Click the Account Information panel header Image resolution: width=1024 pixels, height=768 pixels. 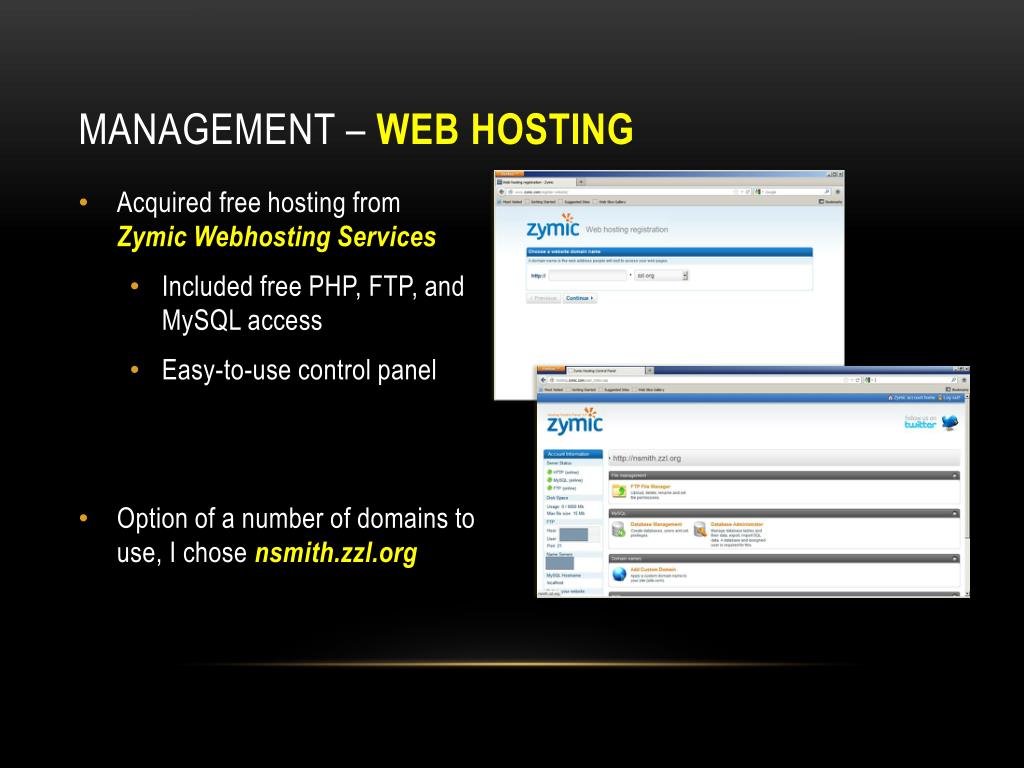tap(573, 454)
